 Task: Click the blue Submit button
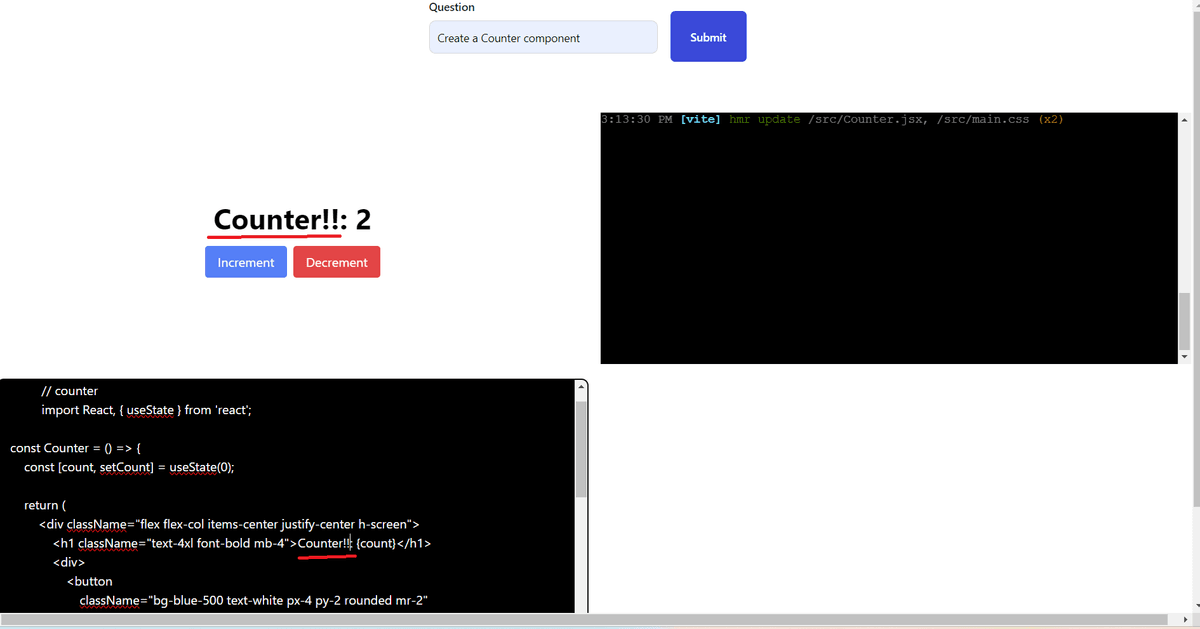708,37
